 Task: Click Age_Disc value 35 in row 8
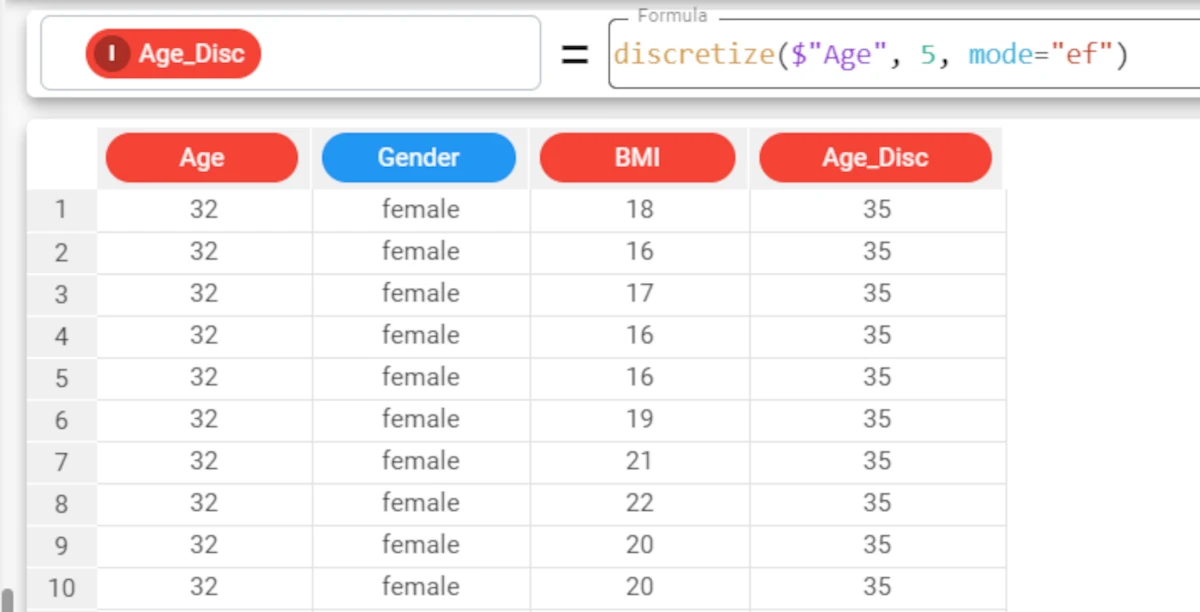[x=877, y=503]
